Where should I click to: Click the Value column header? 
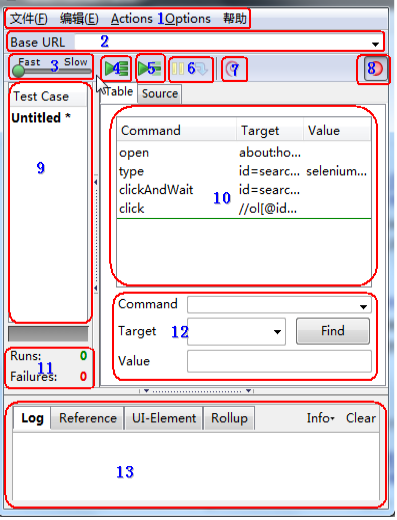click(x=337, y=131)
